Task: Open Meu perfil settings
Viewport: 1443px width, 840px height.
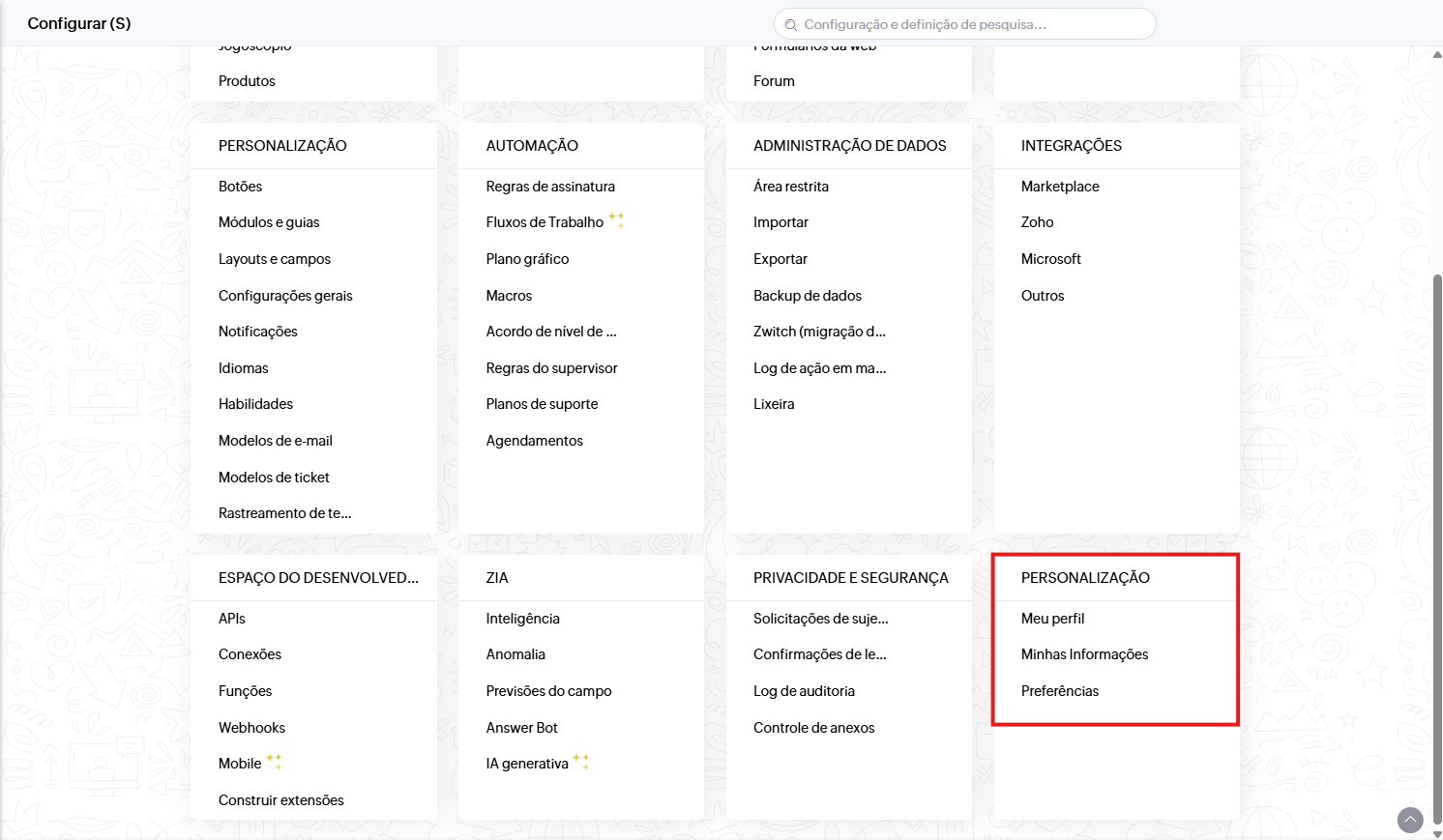Action: coord(1052,619)
